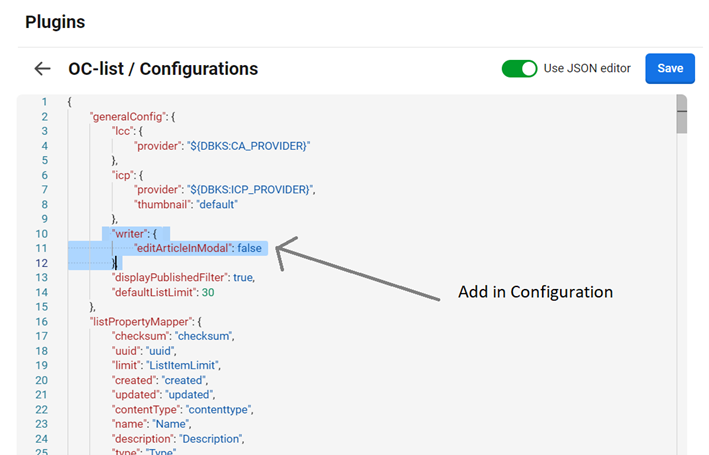709x455 pixels.
Task: Click the Plugins heading
Action: click(x=55, y=21)
